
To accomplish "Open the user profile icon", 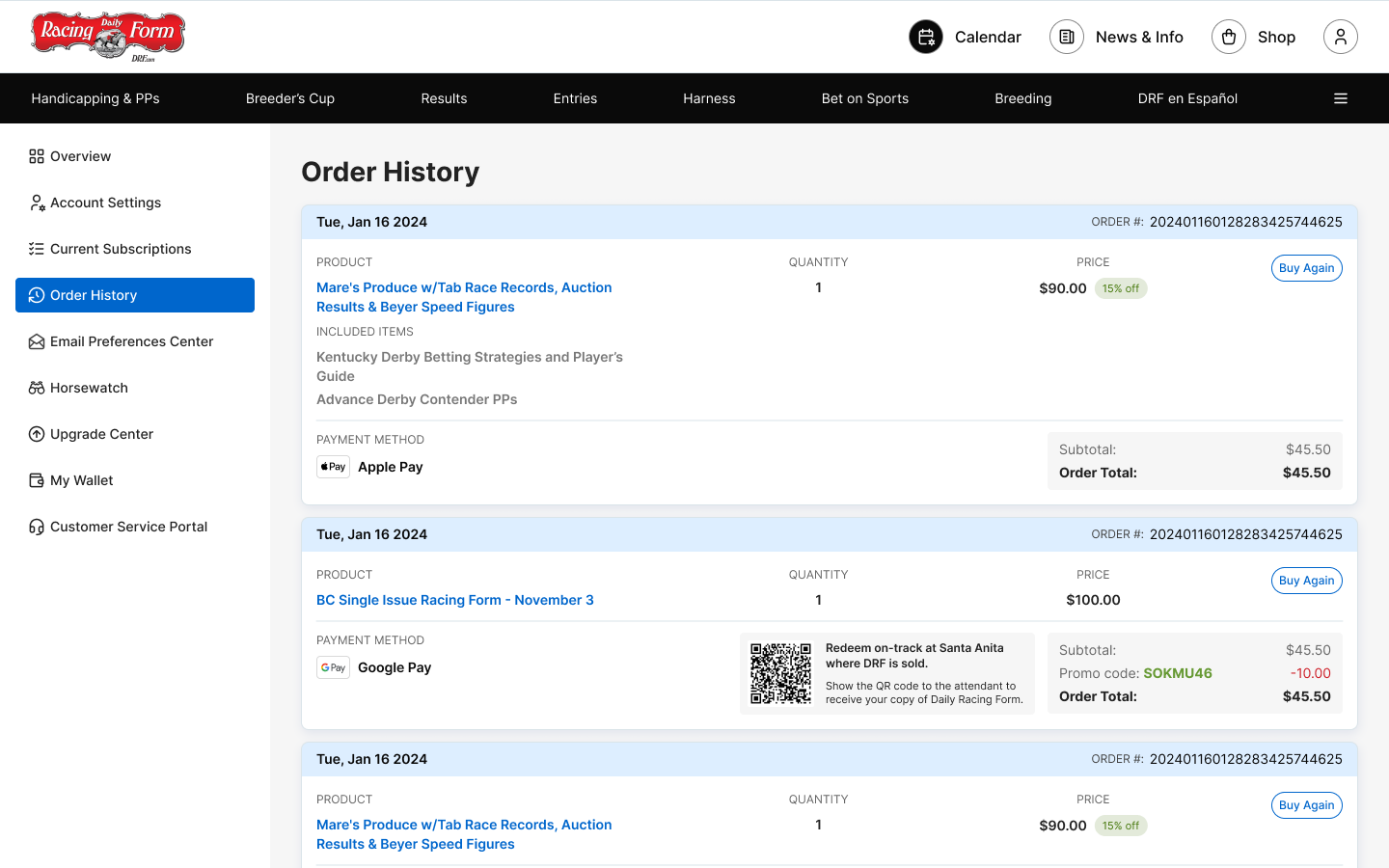I will point(1341,37).
